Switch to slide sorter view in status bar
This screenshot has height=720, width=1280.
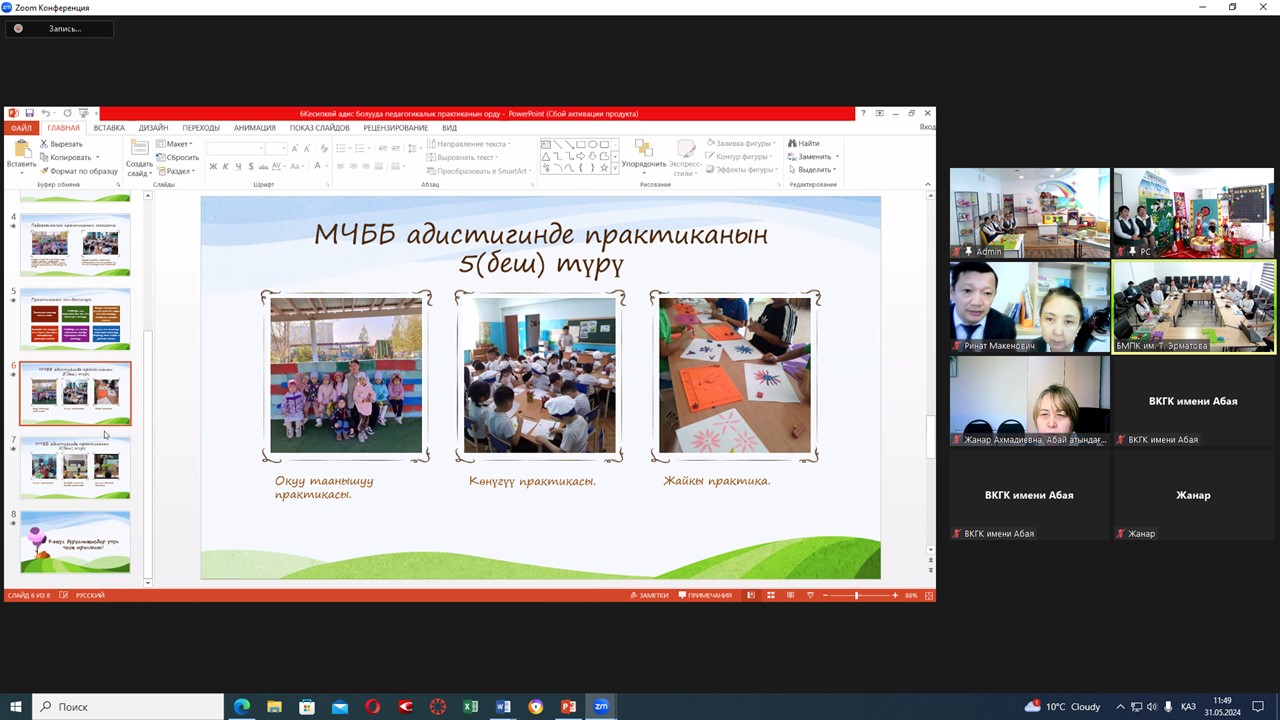point(771,595)
